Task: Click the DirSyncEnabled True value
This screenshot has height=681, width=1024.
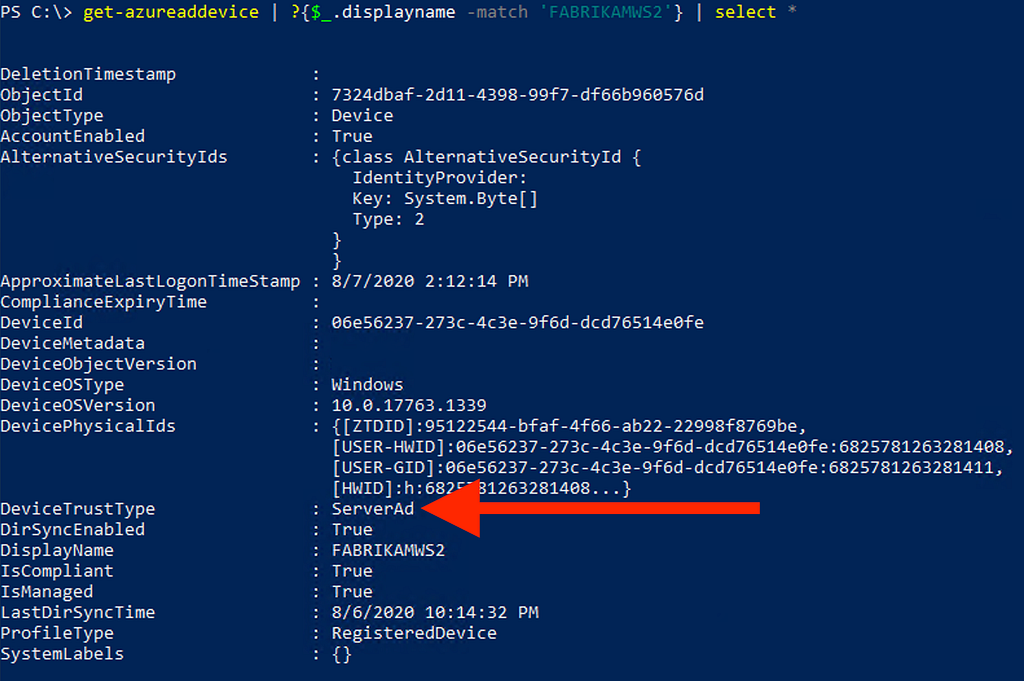Action: tap(353, 530)
